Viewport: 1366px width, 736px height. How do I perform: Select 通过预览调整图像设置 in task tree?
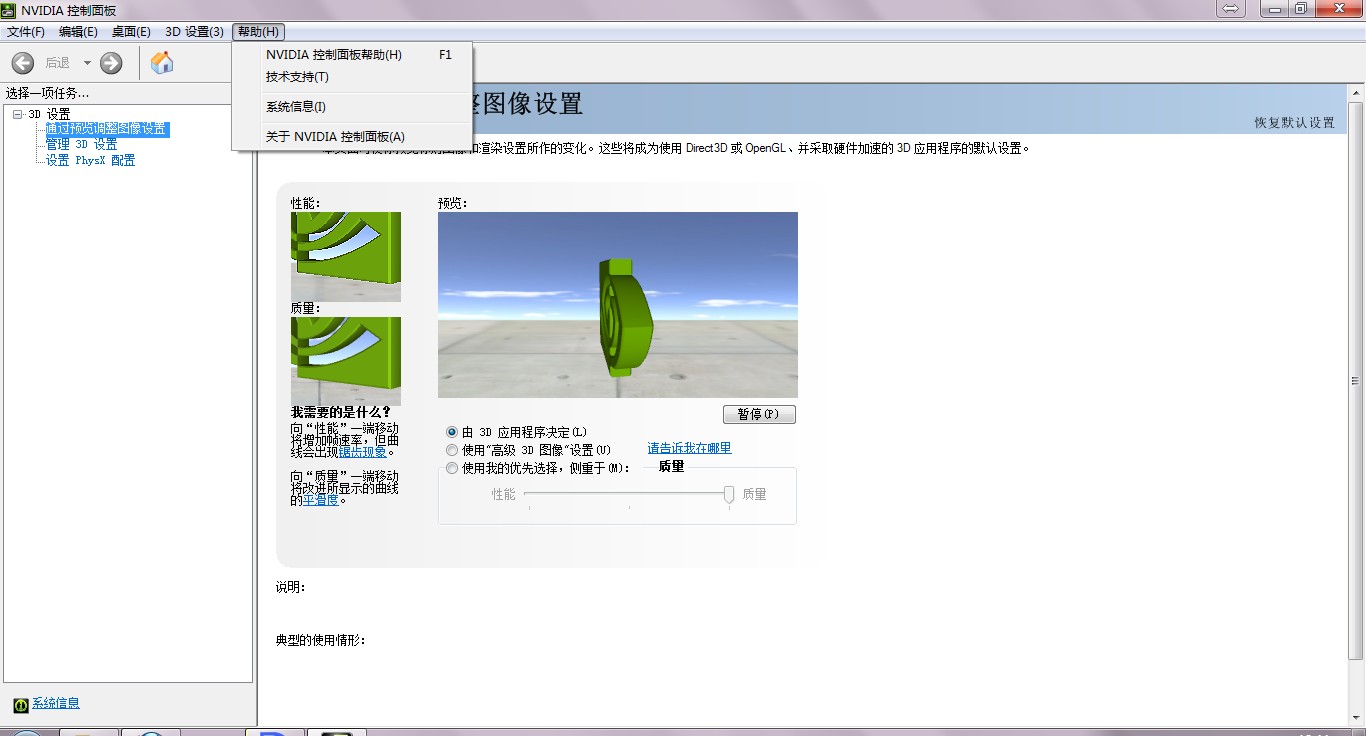(x=107, y=129)
